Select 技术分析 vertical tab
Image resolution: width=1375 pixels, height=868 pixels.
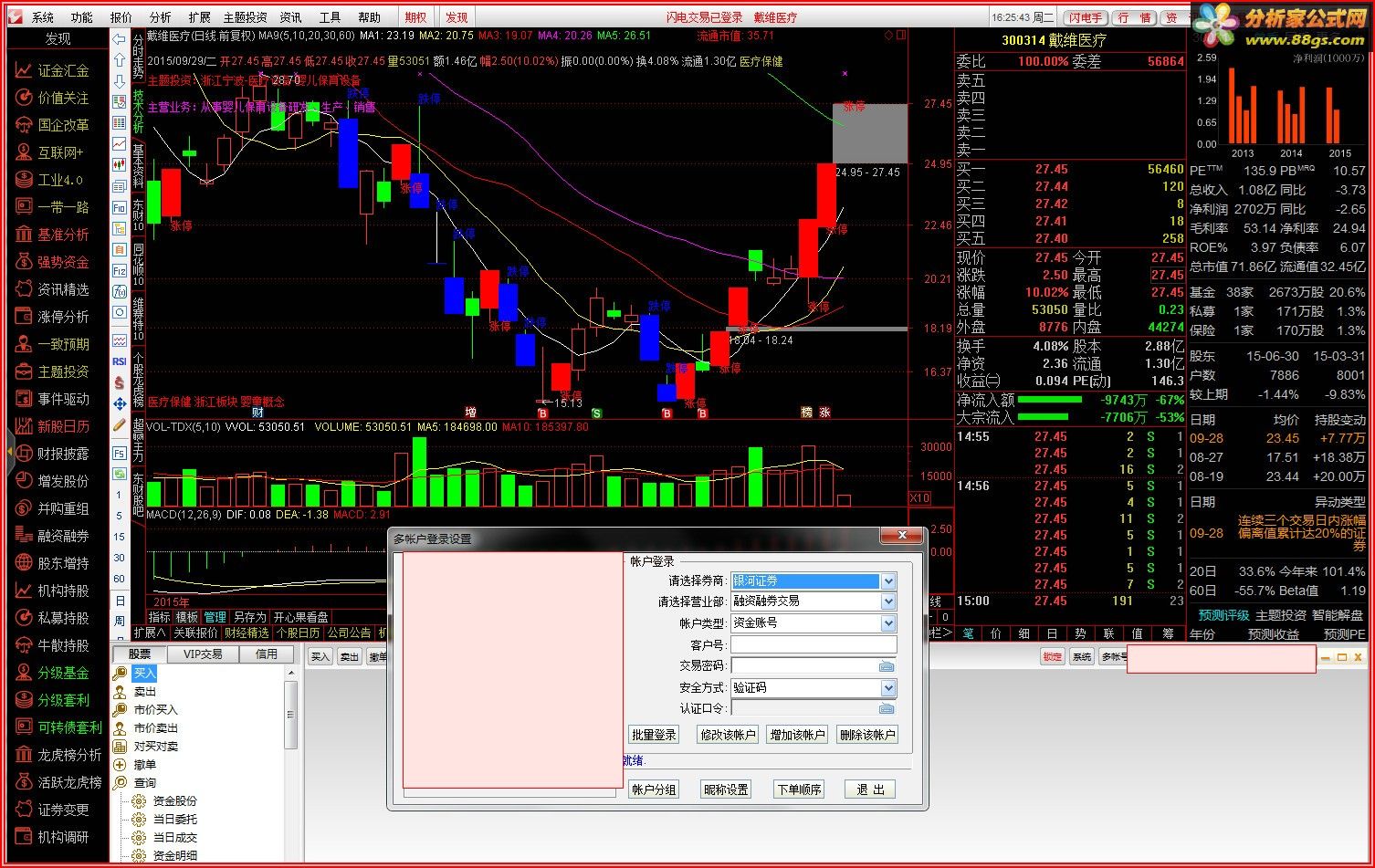coord(139,111)
